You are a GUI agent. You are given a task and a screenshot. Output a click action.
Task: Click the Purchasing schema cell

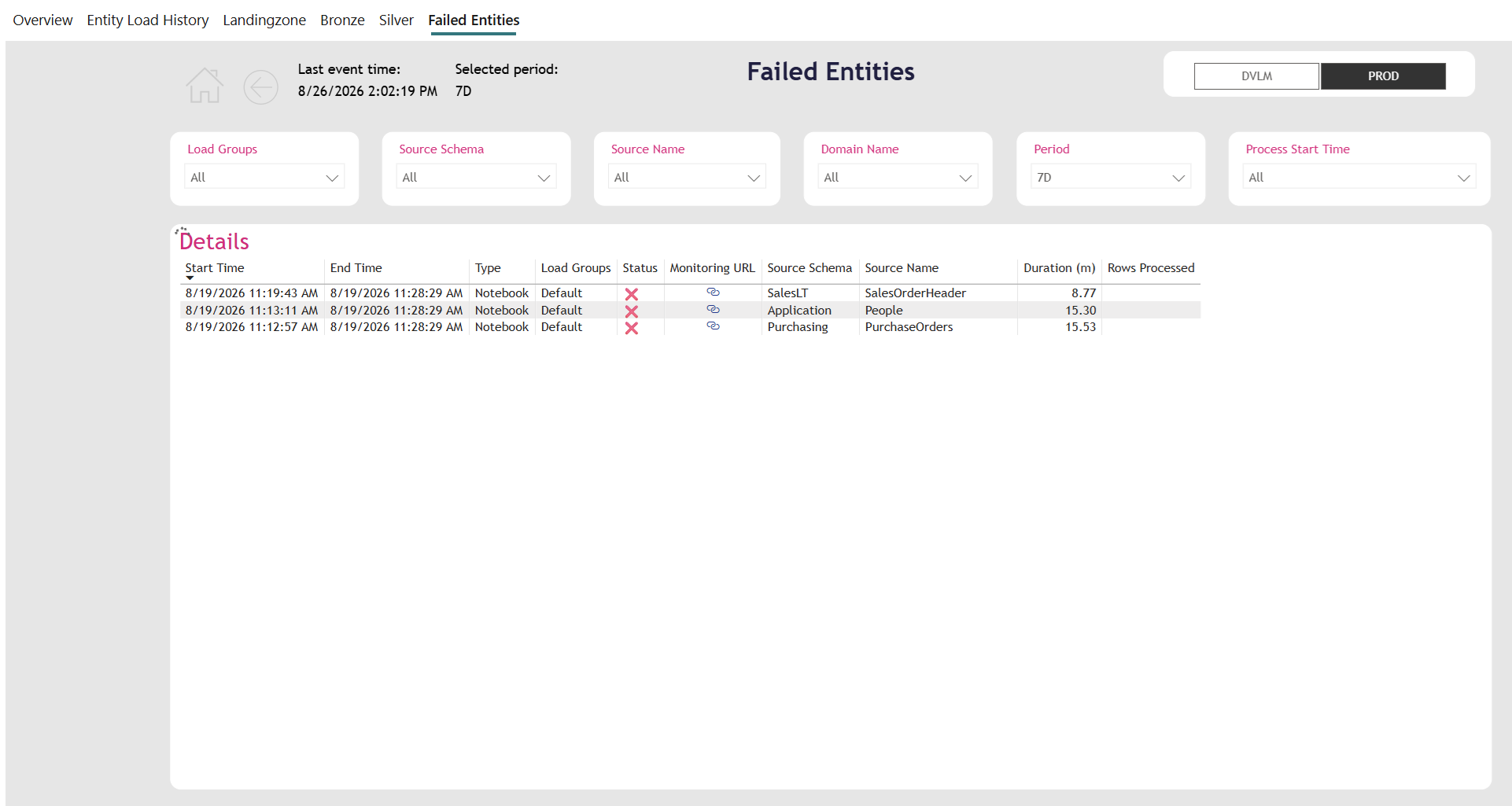click(798, 327)
